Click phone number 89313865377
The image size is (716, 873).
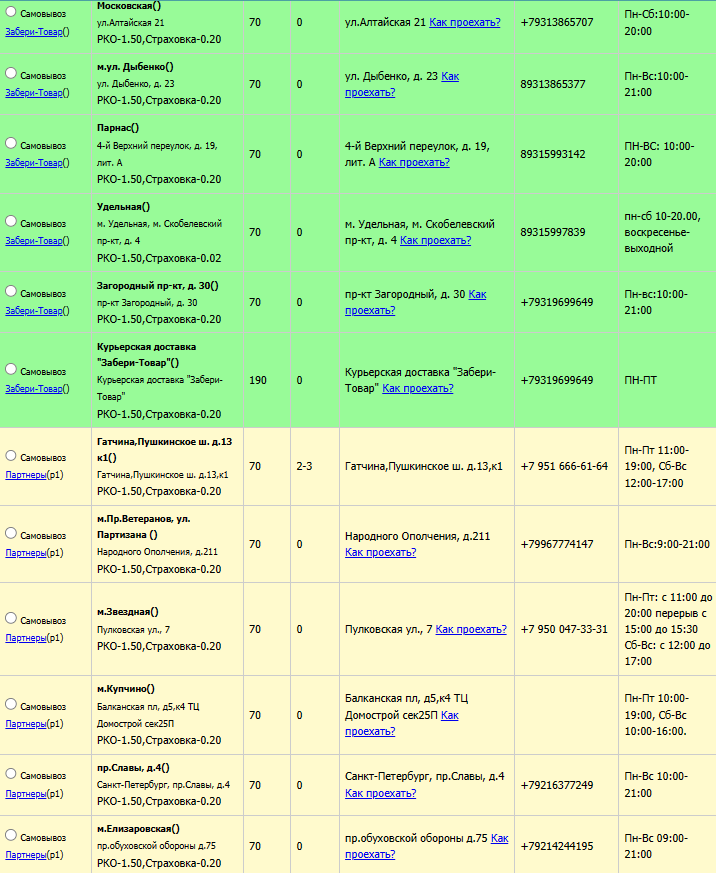click(553, 84)
